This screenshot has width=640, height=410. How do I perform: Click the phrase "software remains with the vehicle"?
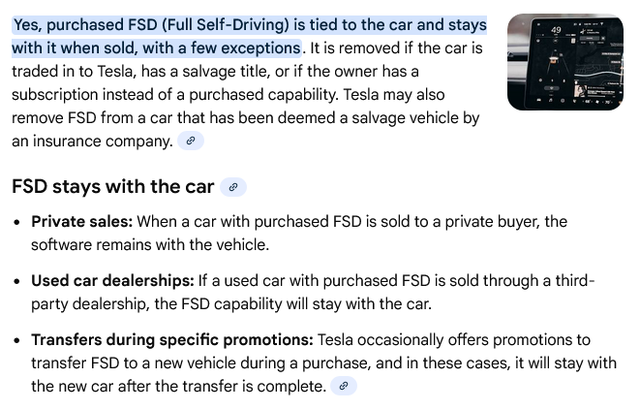click(x=151, y=245)
